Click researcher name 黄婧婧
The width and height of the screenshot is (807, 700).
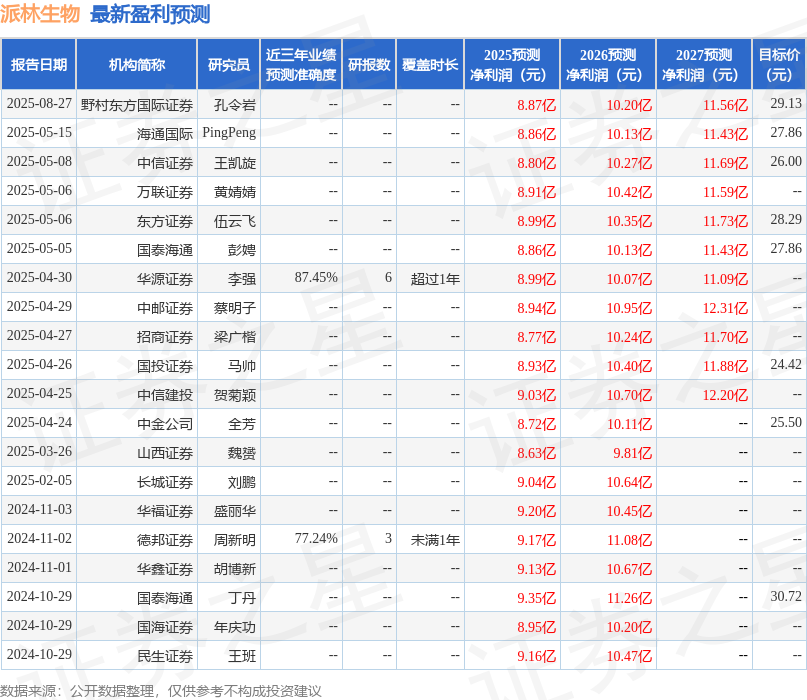coord(235,192)
